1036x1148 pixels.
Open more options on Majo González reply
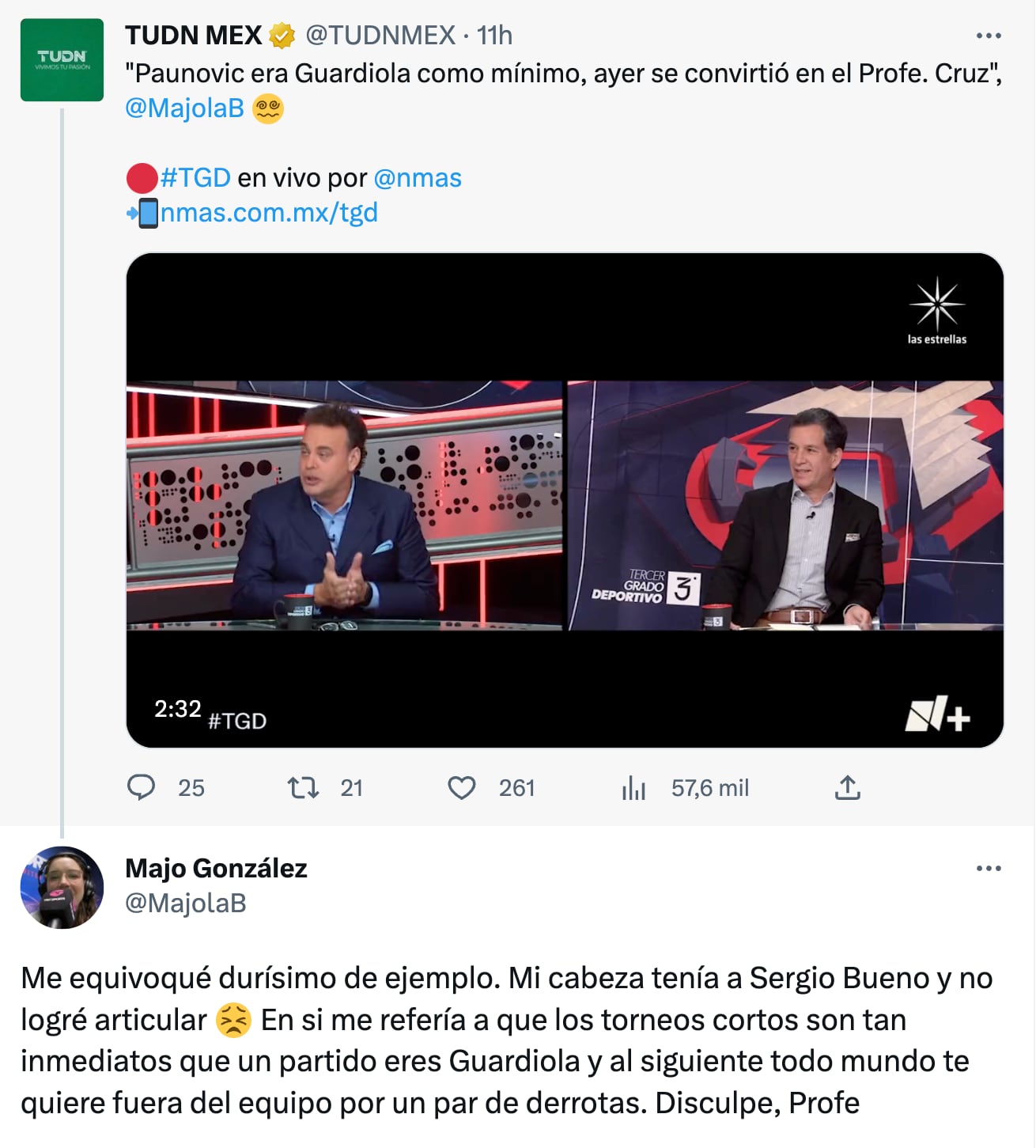tap(989, 869)
